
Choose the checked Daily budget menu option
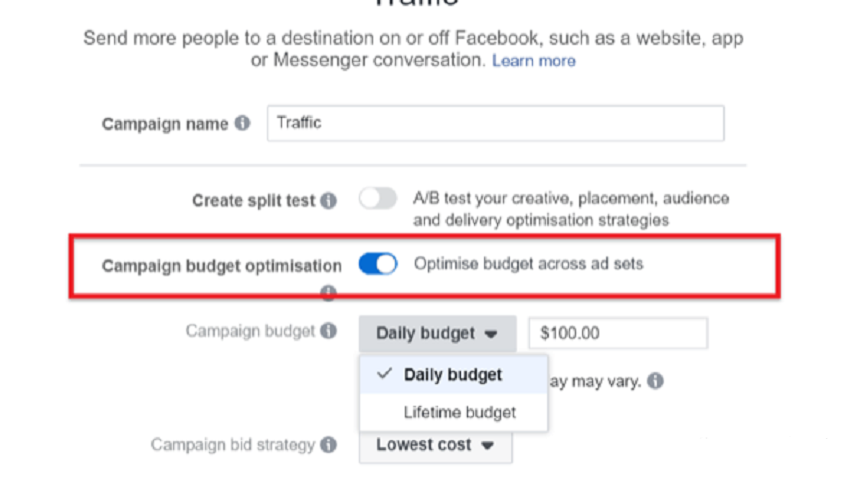452,375
